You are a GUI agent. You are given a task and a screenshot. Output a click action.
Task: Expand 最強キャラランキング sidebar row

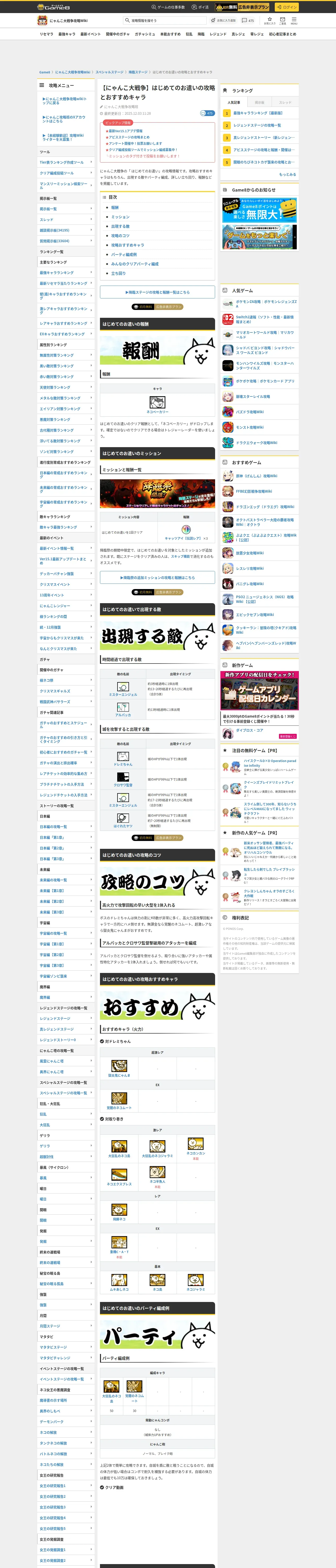click(x=66, y=273)
